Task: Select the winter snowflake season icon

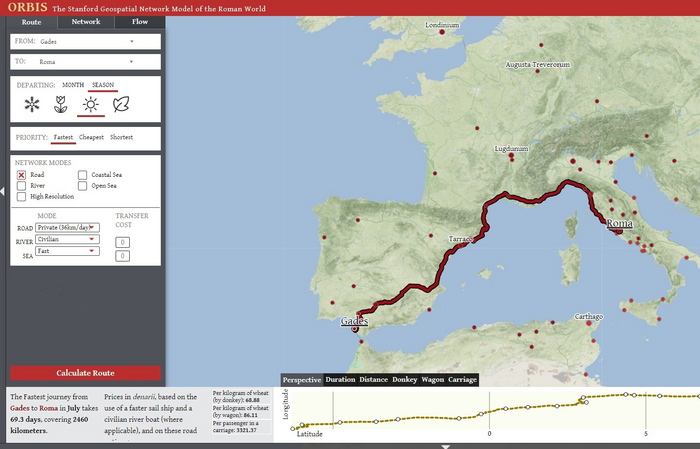Action: click(32, 105)
